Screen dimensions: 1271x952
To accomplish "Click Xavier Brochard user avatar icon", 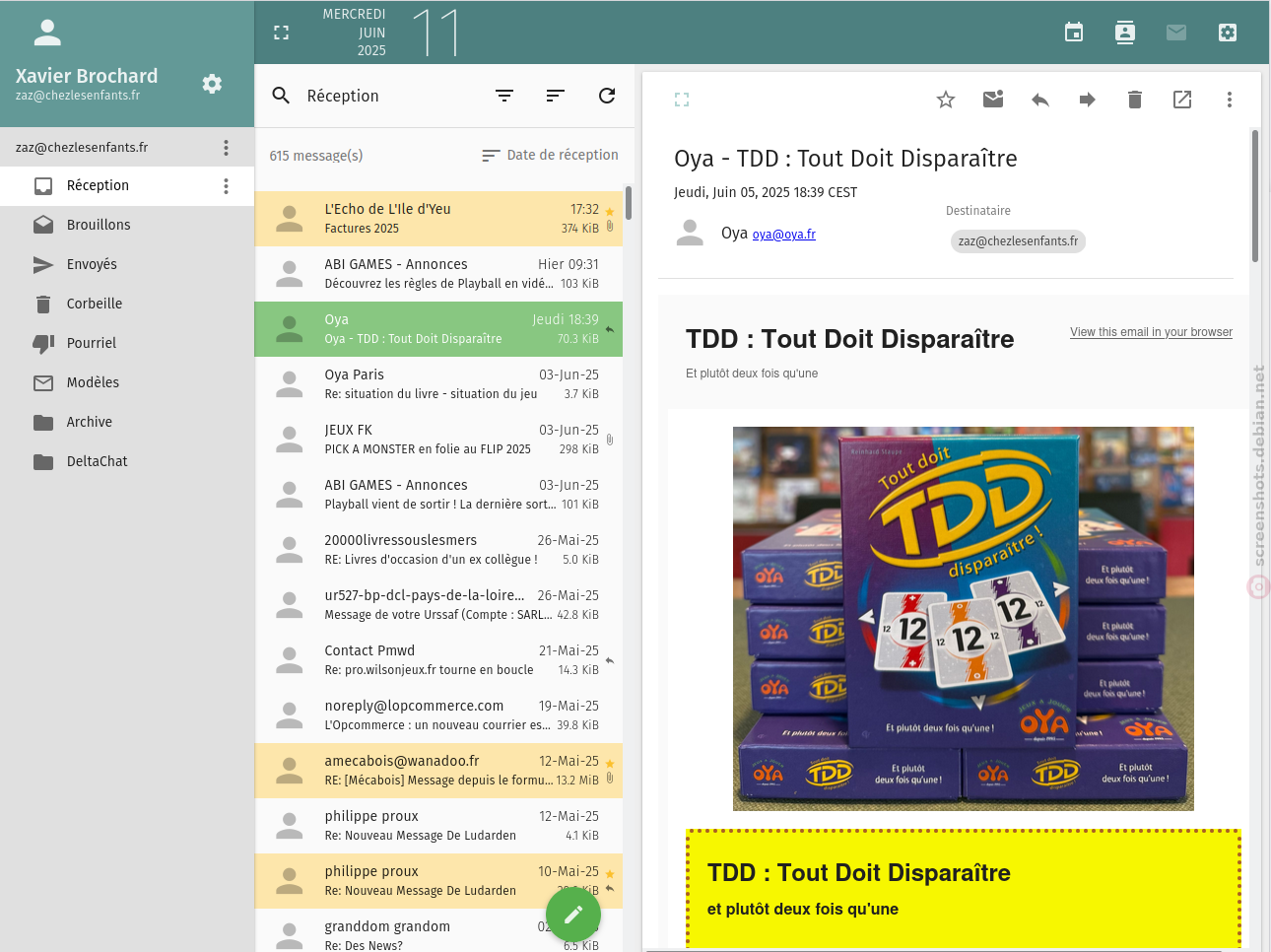I will point(47,33).
